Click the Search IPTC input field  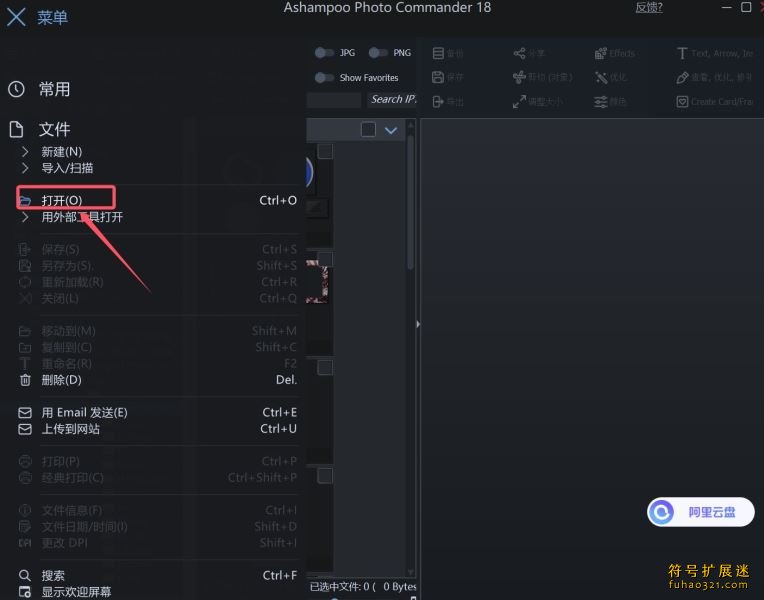393,99
